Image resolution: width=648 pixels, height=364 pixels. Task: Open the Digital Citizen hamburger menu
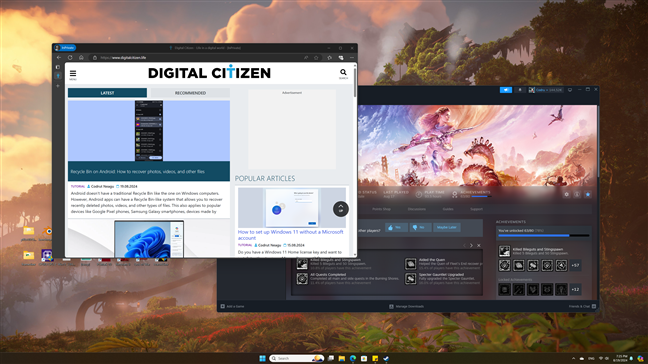click(x=73, y=74)
